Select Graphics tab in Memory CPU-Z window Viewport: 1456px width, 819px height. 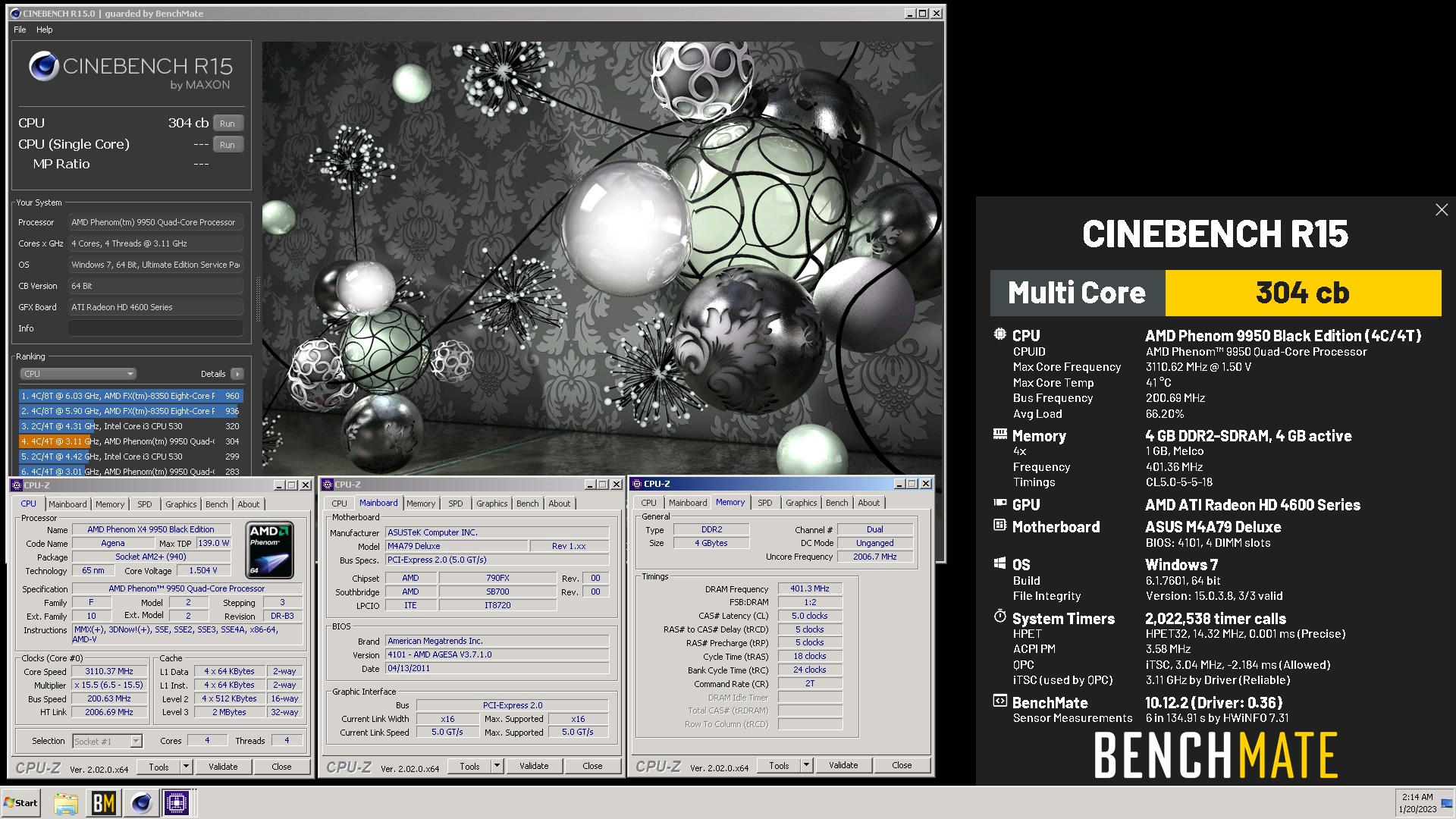[802, 503]
